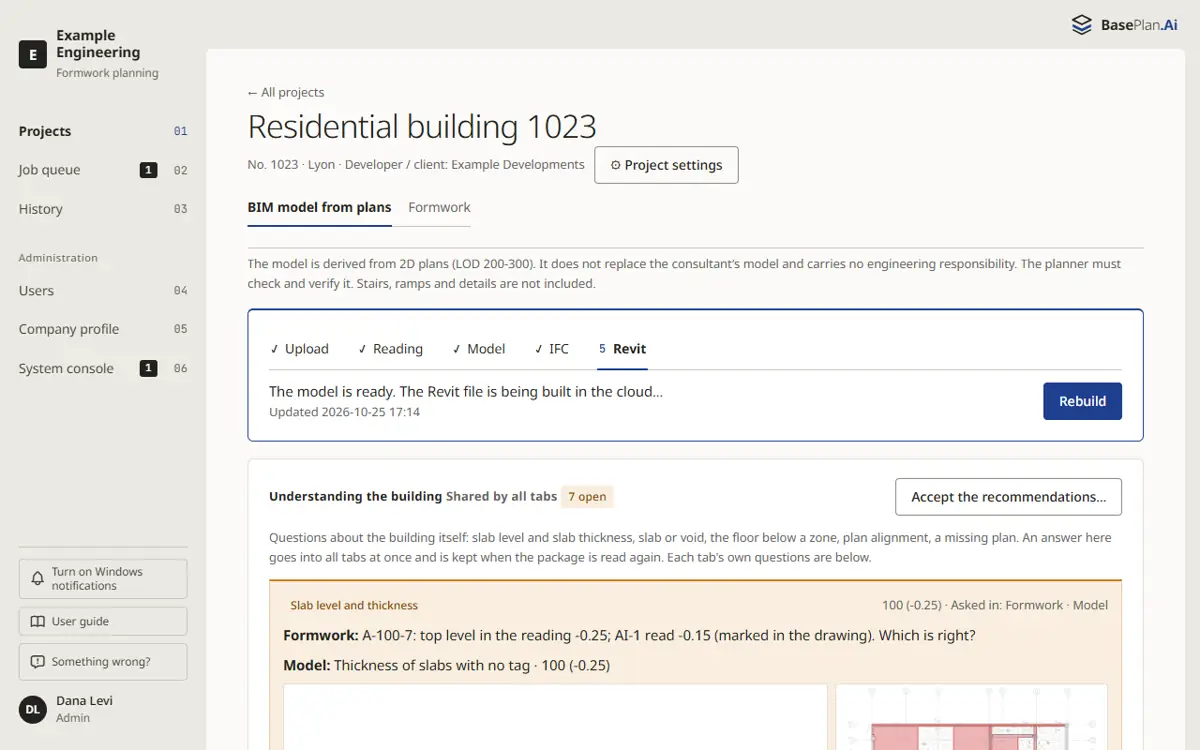The width and height of the screenshot is (1200, 750).
Task: Click the Asked in: Formwork · Model text
Action: 1029,605
